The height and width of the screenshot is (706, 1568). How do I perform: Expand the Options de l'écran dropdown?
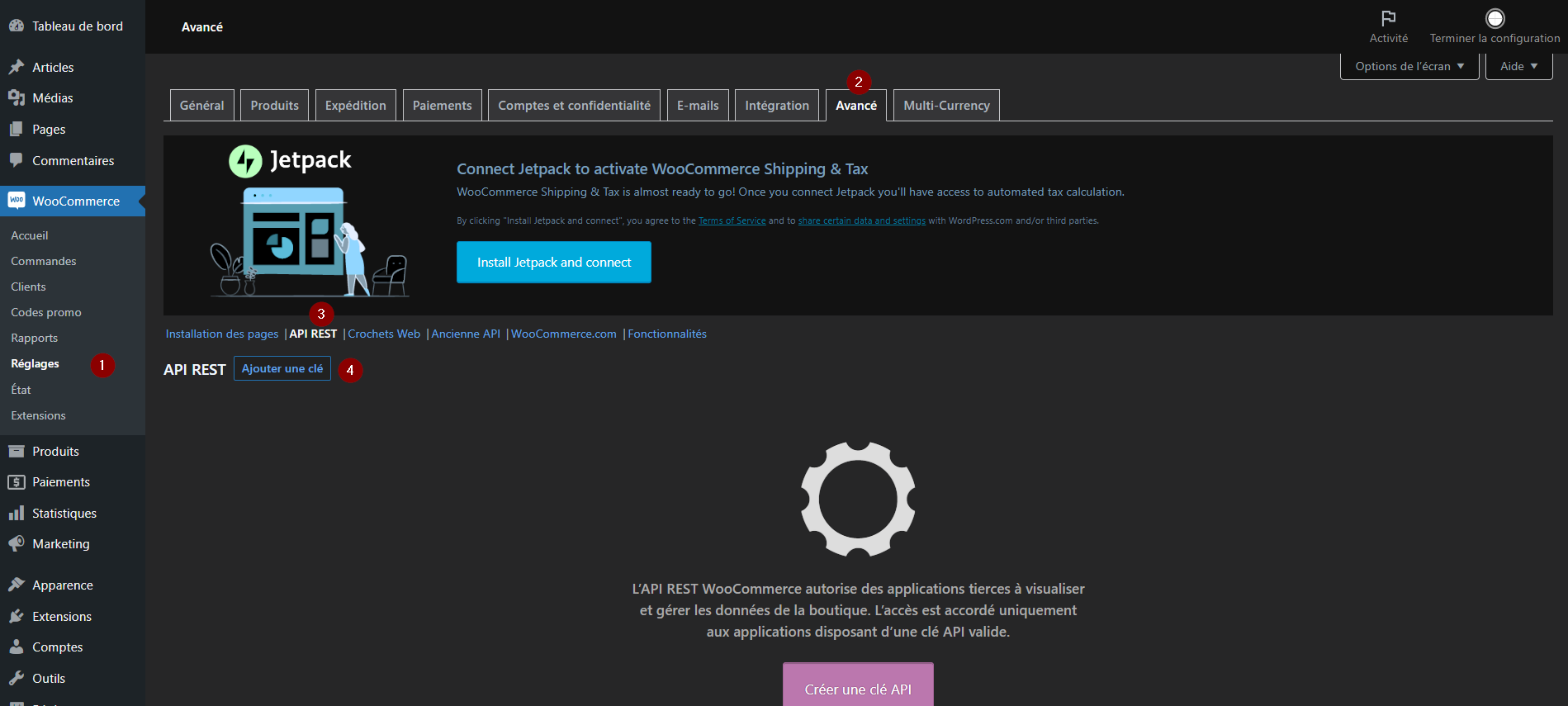(x=1409, y=66)
